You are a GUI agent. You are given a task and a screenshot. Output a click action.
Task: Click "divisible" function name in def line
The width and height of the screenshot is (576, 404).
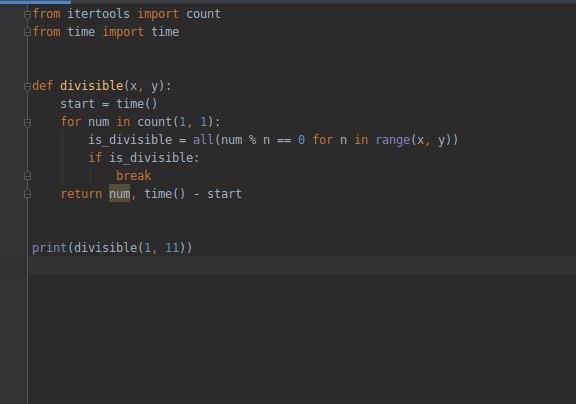91,86
